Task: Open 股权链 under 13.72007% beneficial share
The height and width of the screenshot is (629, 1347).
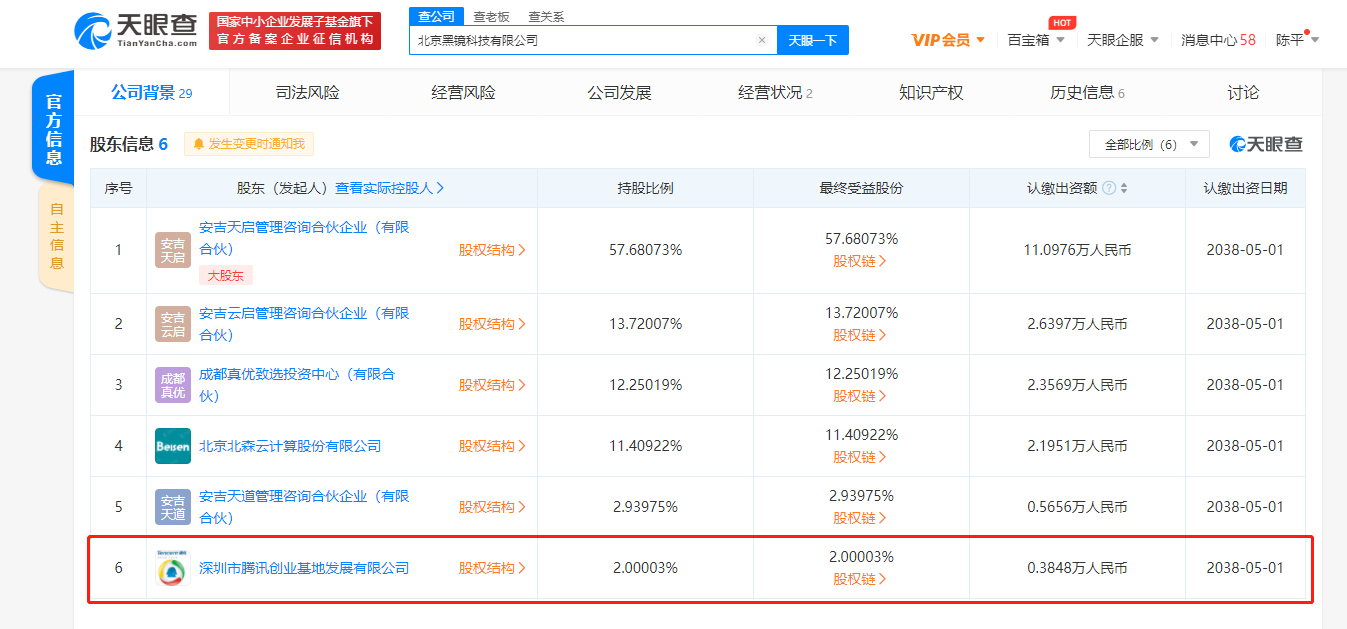Action: [x=860, y=335]
